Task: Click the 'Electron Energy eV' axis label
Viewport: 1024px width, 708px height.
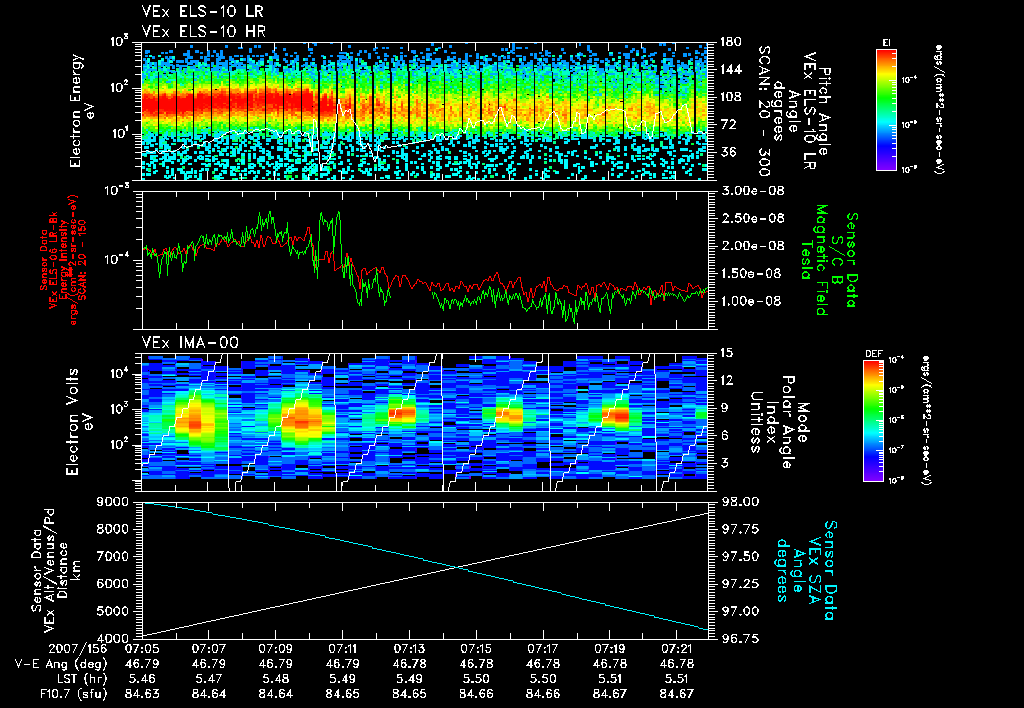Action: pyautogui.click(x=84, y=110)
